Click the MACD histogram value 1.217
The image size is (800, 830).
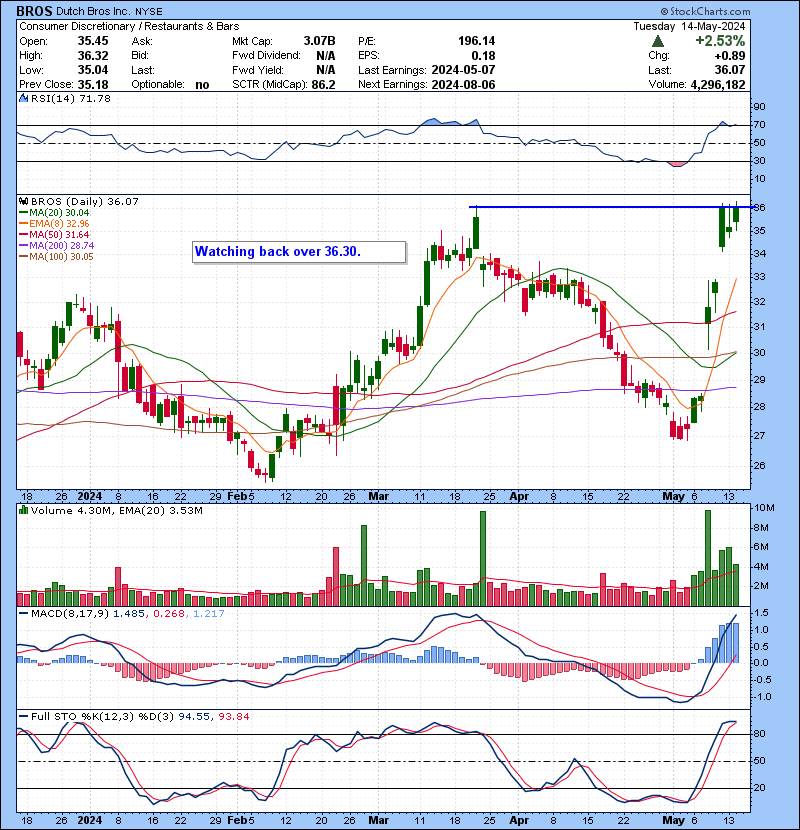209,614
